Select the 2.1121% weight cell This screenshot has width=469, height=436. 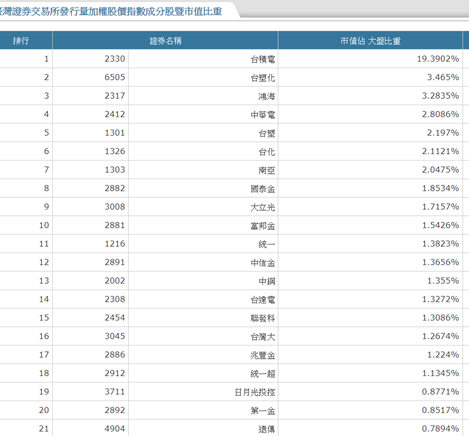tap(370, 151)
